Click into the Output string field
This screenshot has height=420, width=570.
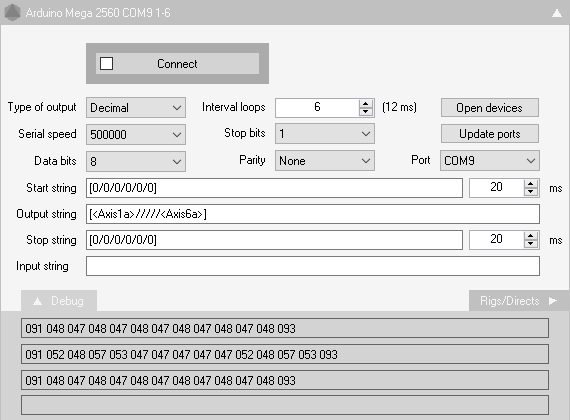(313, 214)
